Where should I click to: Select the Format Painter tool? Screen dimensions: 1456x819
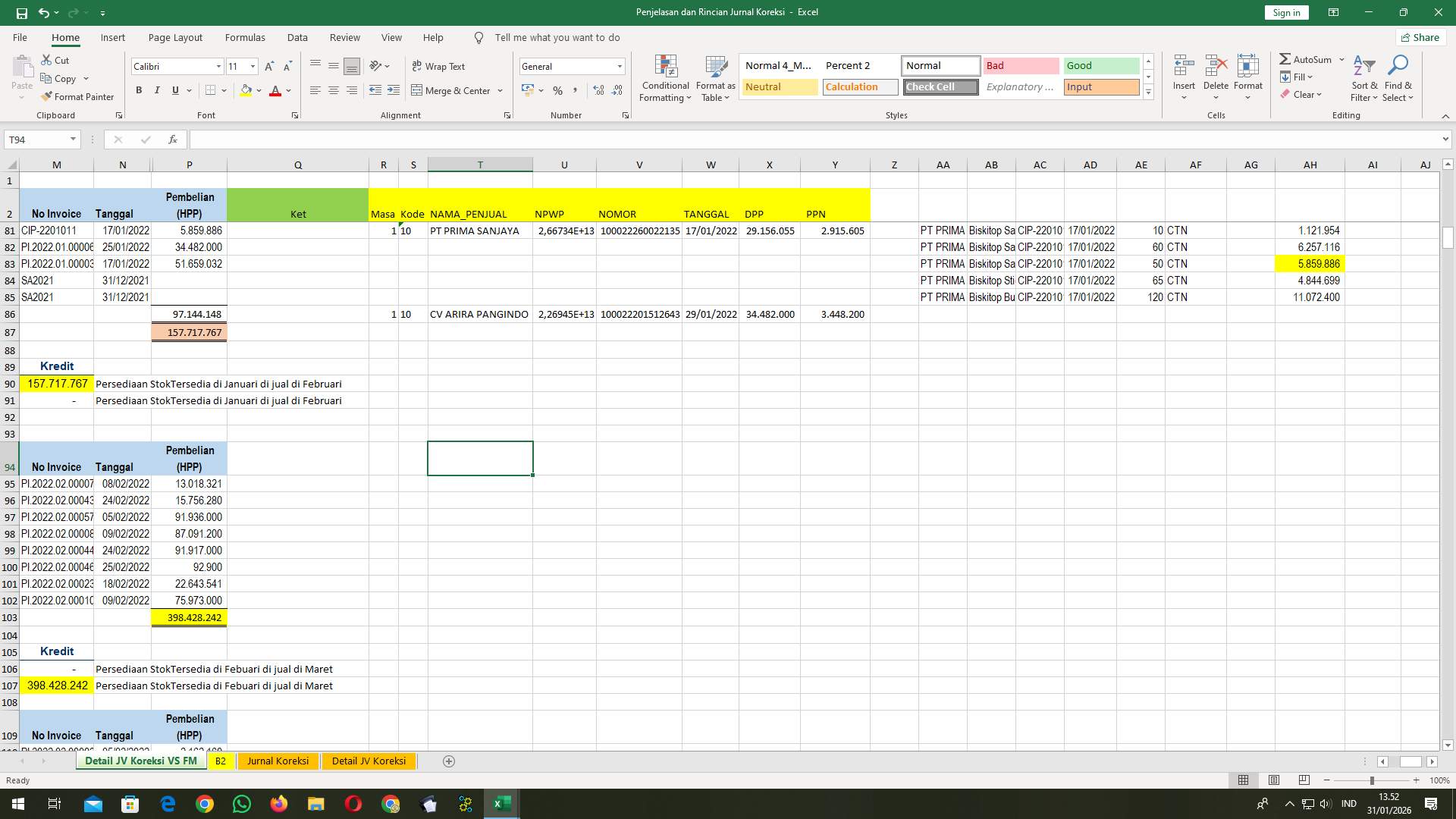click(x=78, y=97)
